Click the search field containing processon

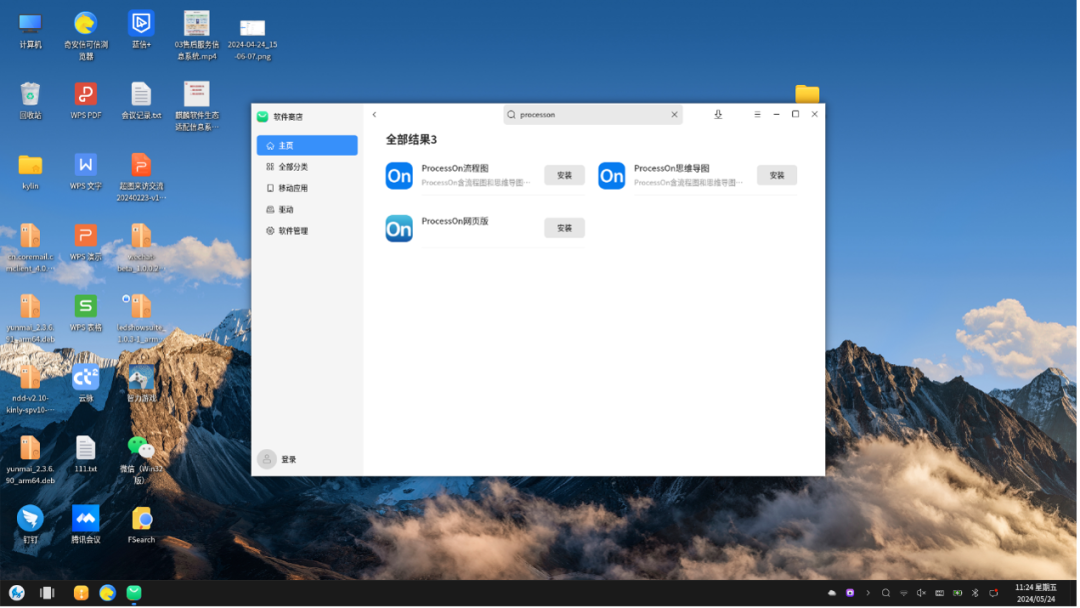tap(590, 115)
